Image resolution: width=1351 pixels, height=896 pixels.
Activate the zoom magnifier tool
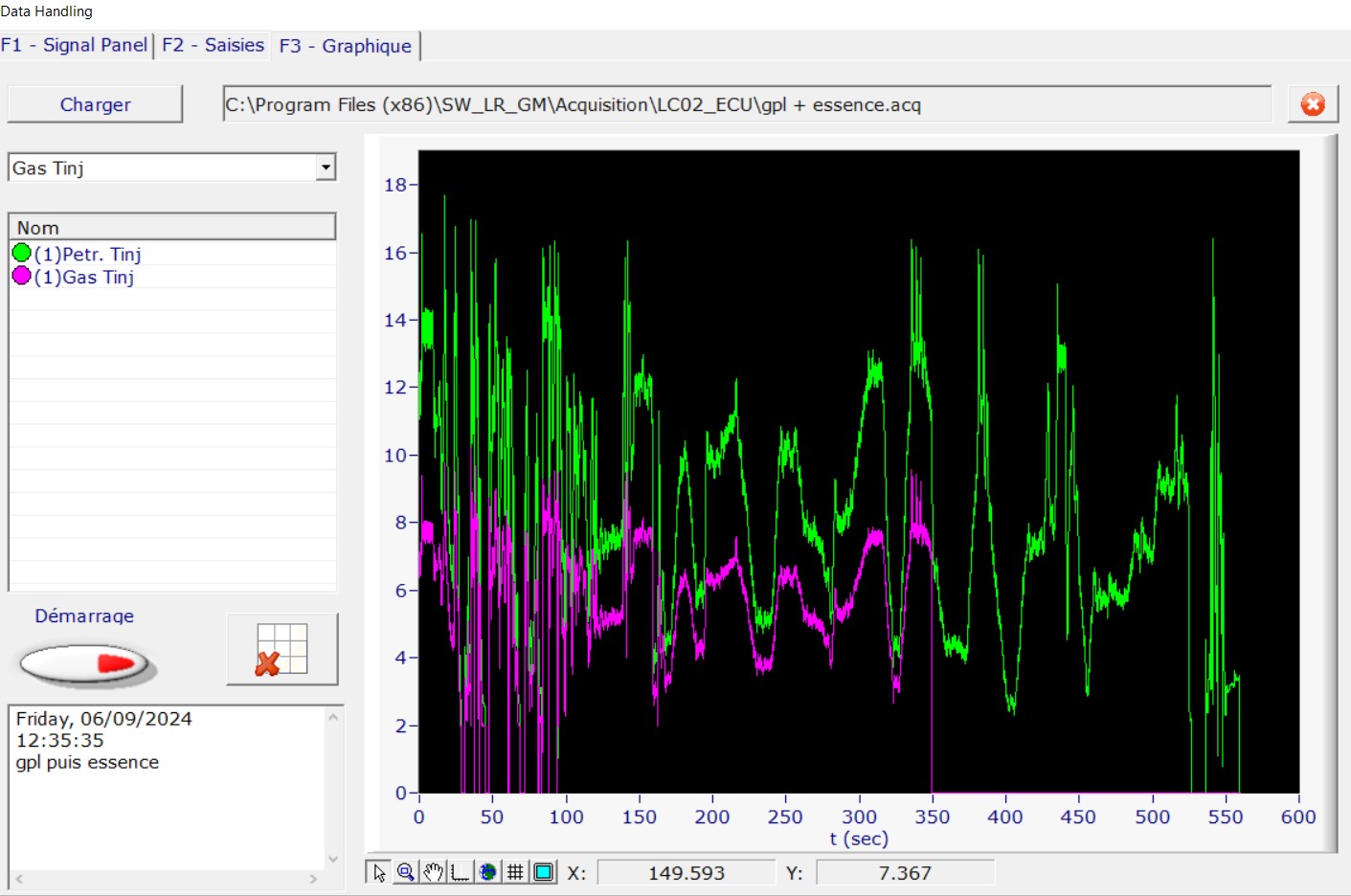406,872
